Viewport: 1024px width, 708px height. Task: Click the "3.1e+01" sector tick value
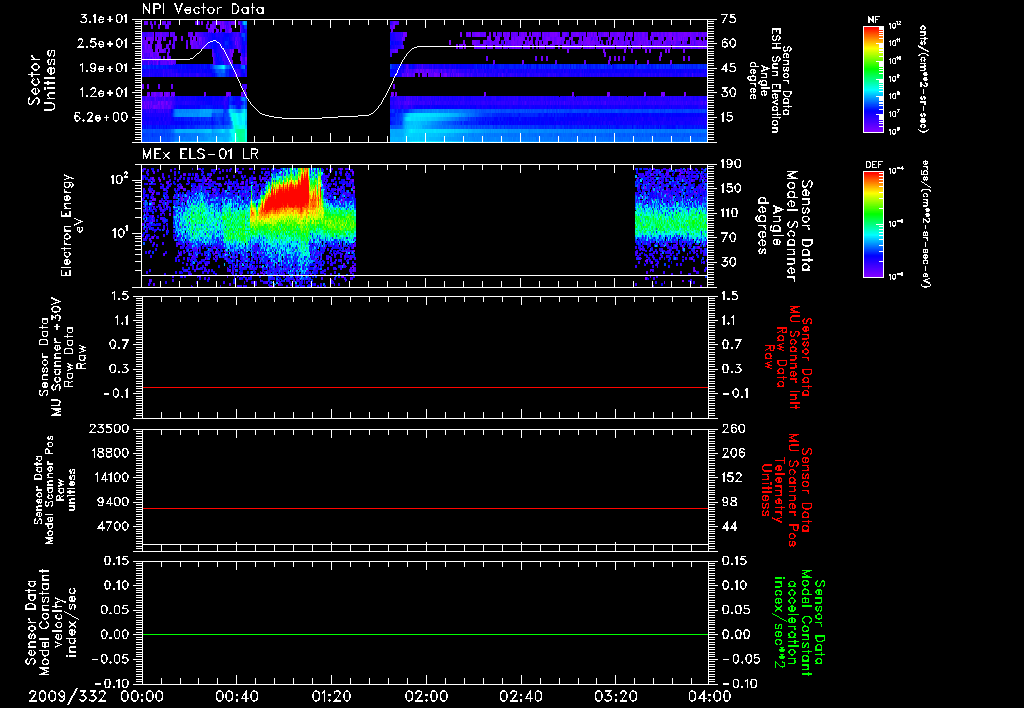104,19
